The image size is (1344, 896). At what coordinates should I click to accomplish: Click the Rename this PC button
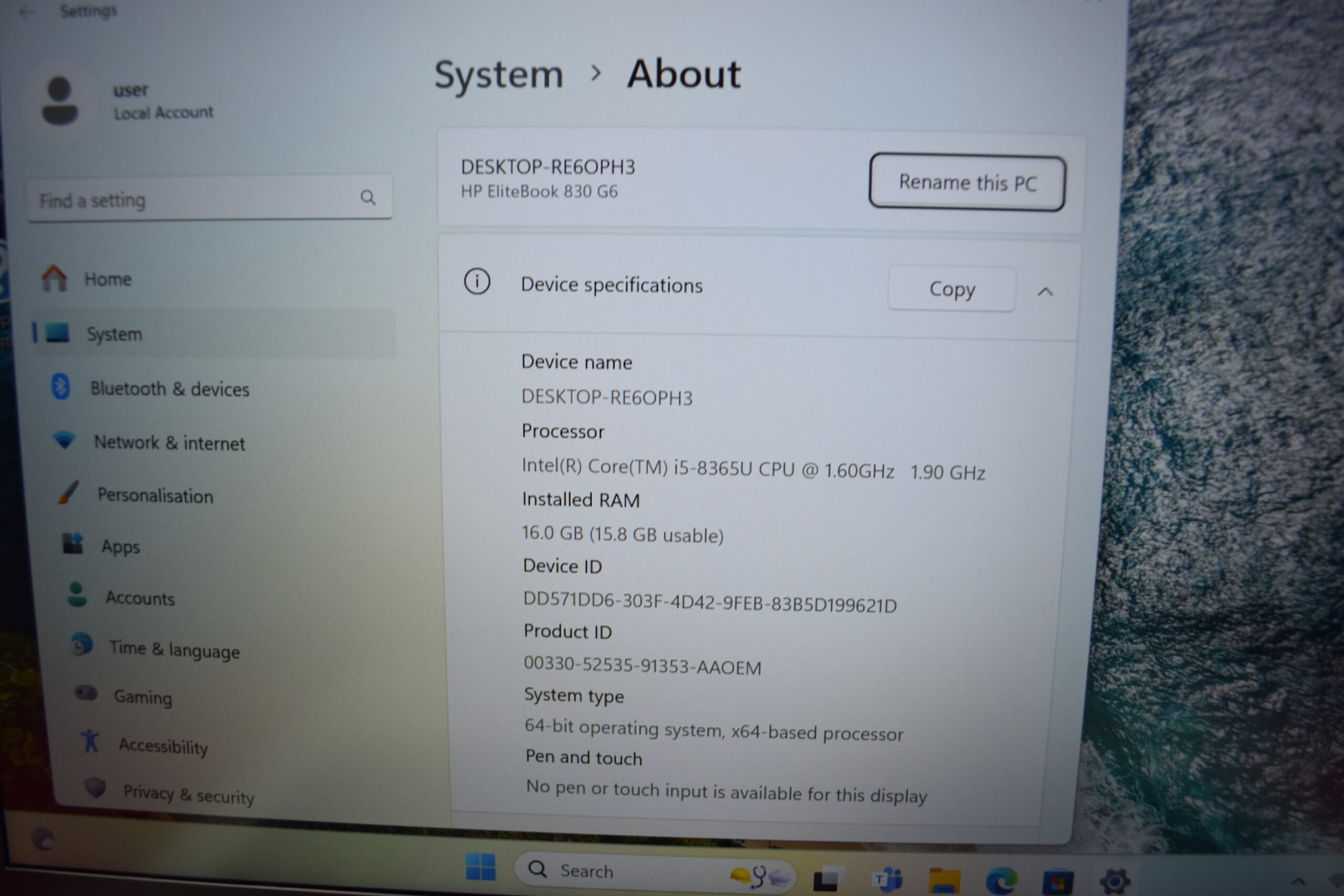(x=967, y=182)
